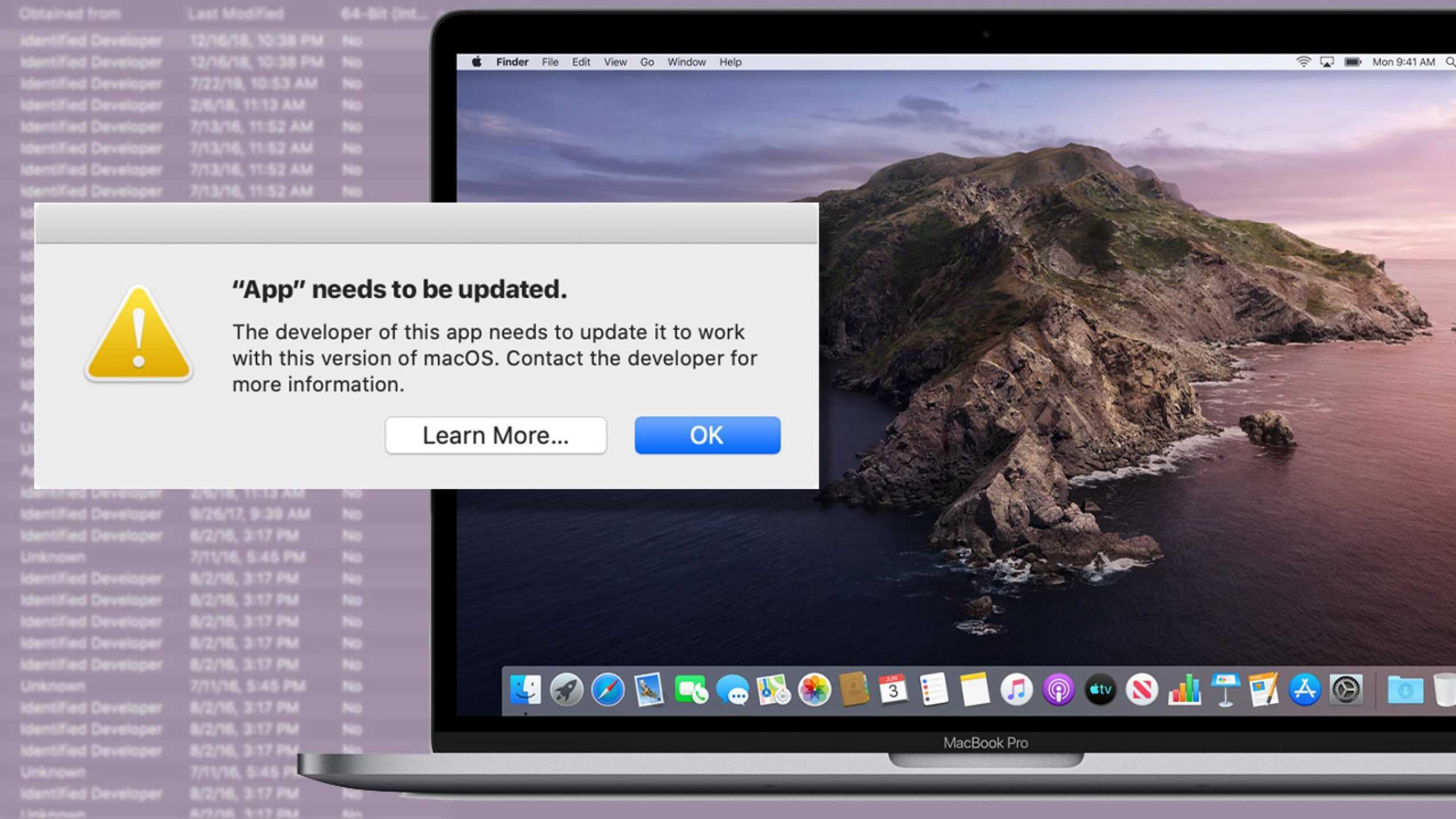Expand the Go menu in Finder

click(646, 62)
